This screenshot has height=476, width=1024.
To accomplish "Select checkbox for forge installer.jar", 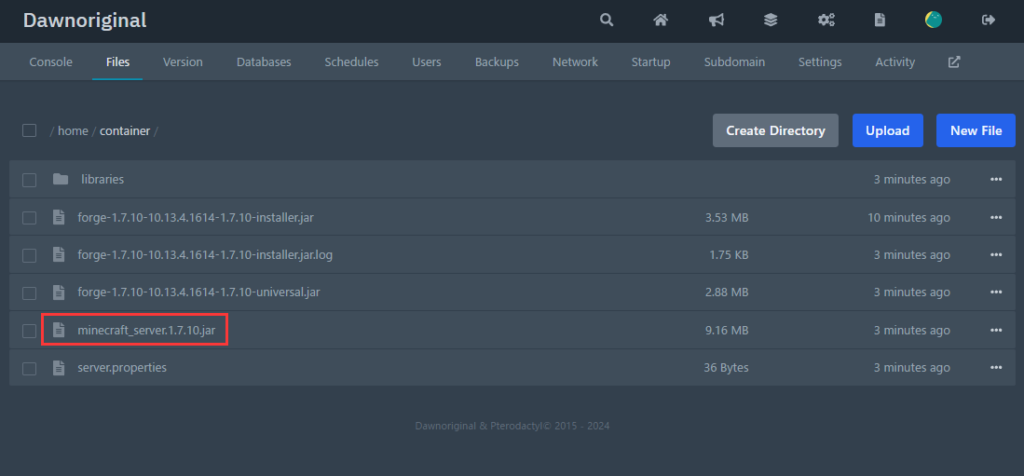I will (x=29, y=218).
